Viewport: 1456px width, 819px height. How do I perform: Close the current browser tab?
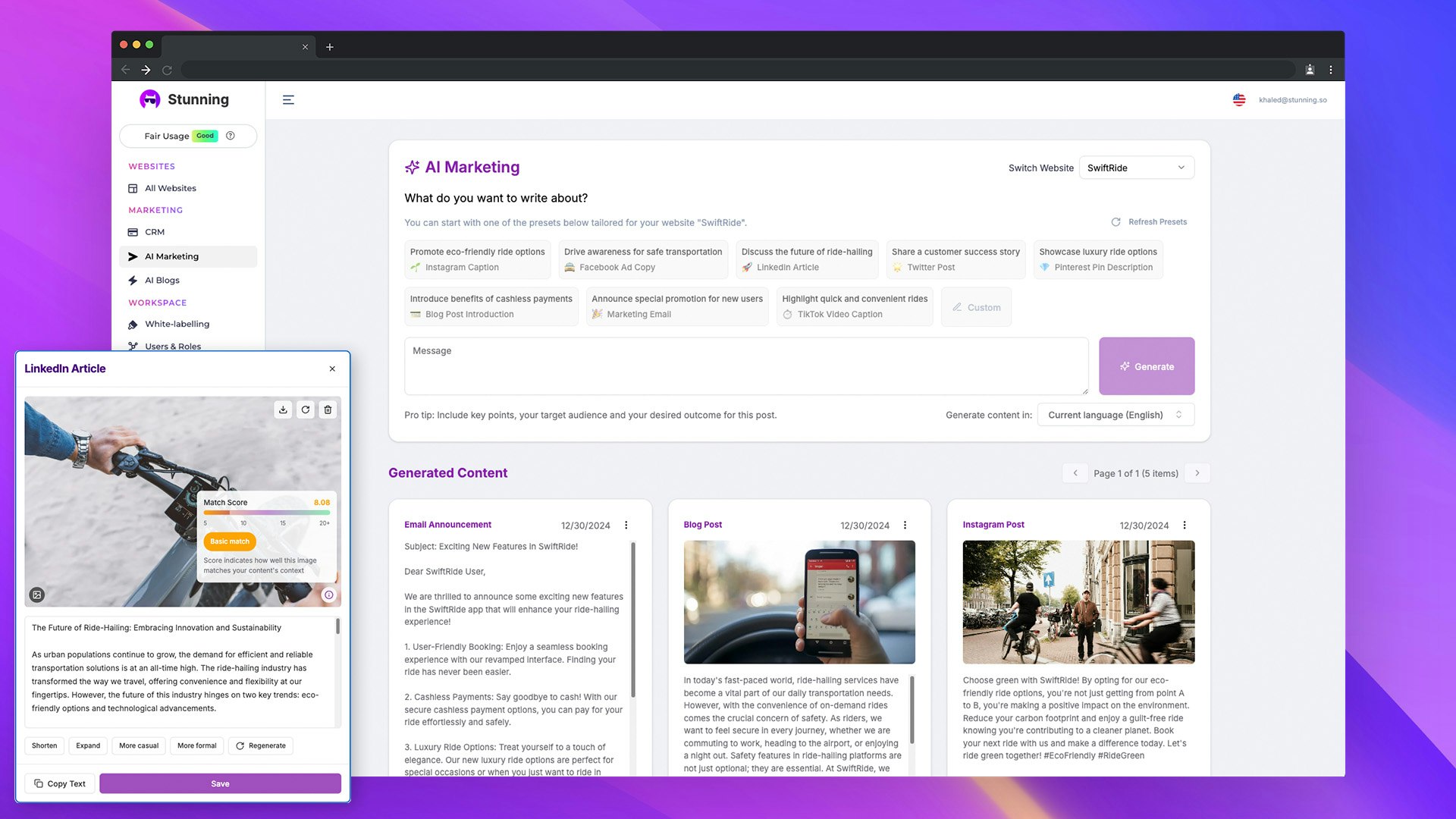(x=305, y=47)
